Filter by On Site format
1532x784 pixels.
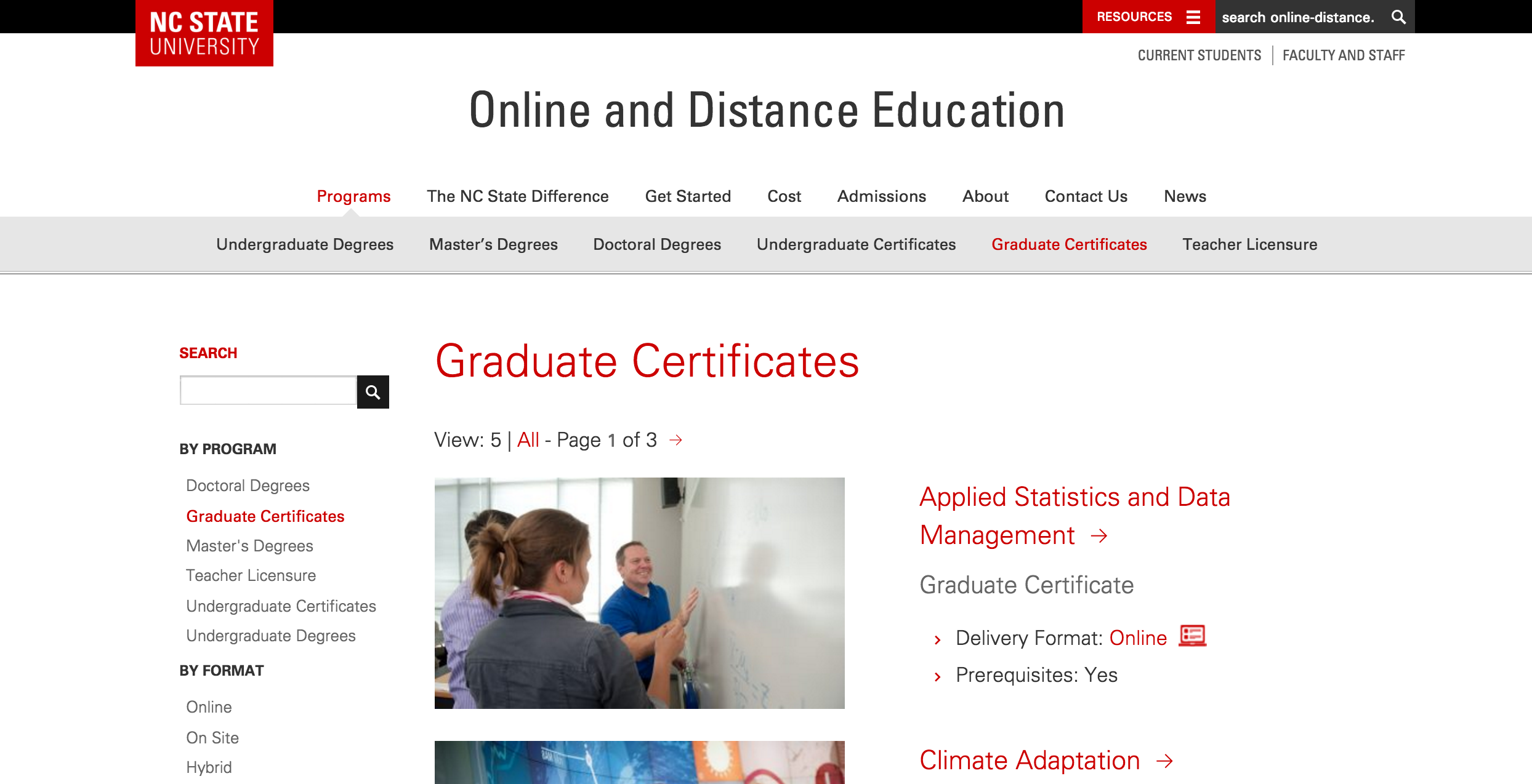[x=212, y=738]
